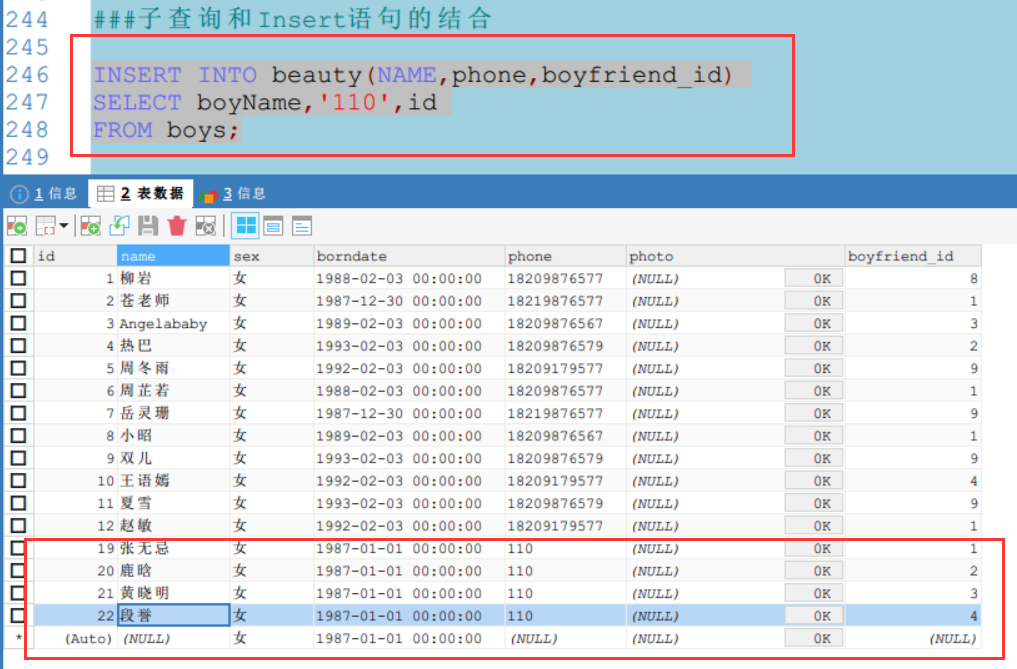This screenshot has height=669, width=1017.
Task: Click the name cell 双儿
Action: click(x=173, y=458)
